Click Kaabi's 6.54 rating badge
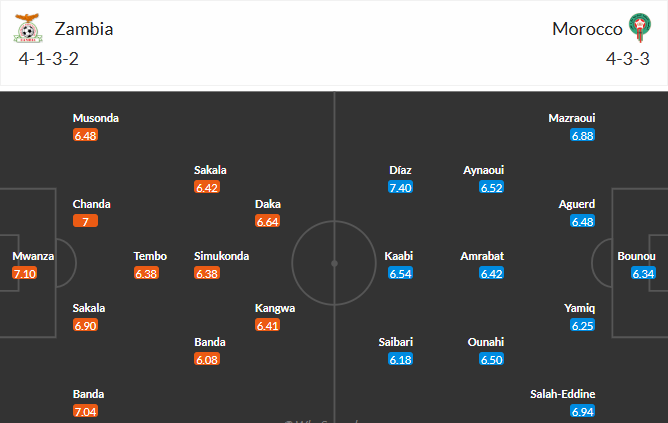This screenshot has height=423, width=668. pyautogui.click(x=399, y=273)
